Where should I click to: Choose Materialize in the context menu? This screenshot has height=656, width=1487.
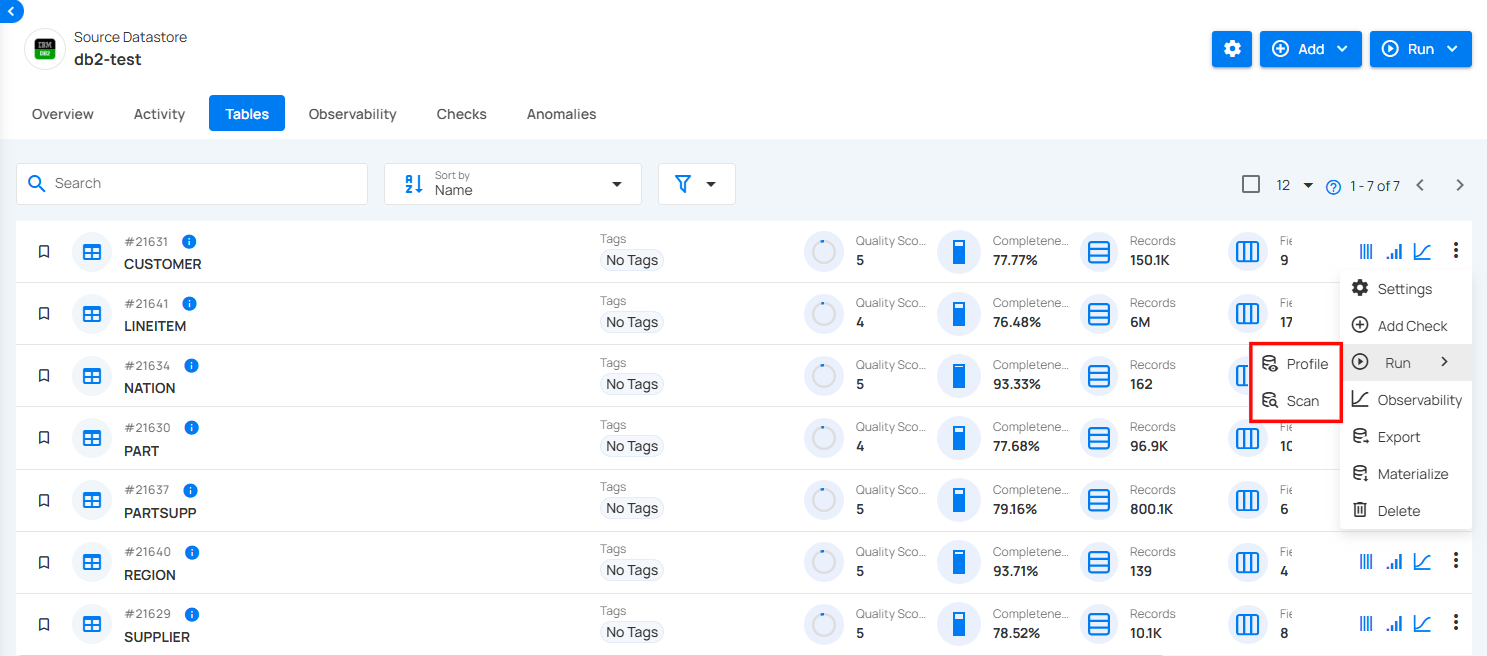click(x=1412, y=474)
